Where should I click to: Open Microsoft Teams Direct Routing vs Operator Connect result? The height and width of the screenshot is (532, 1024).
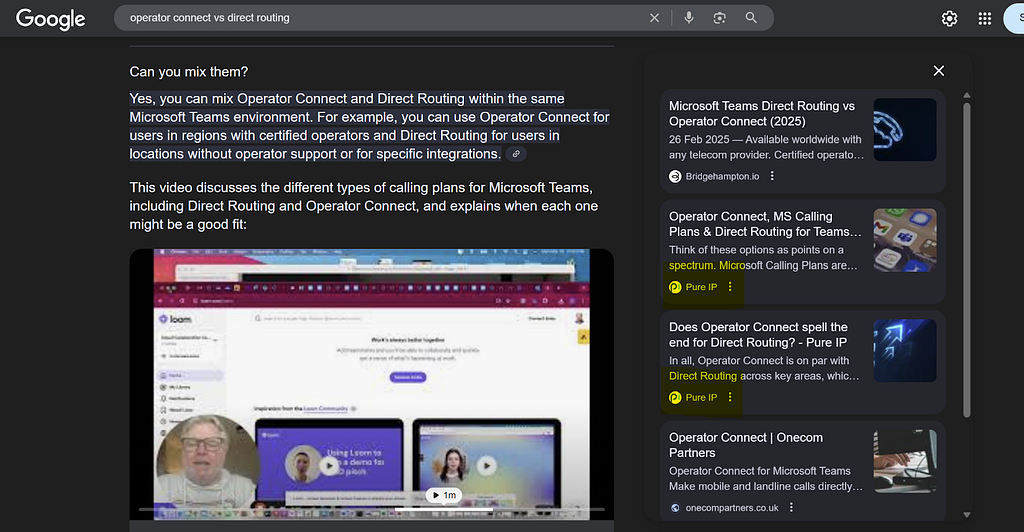[761, 114]
